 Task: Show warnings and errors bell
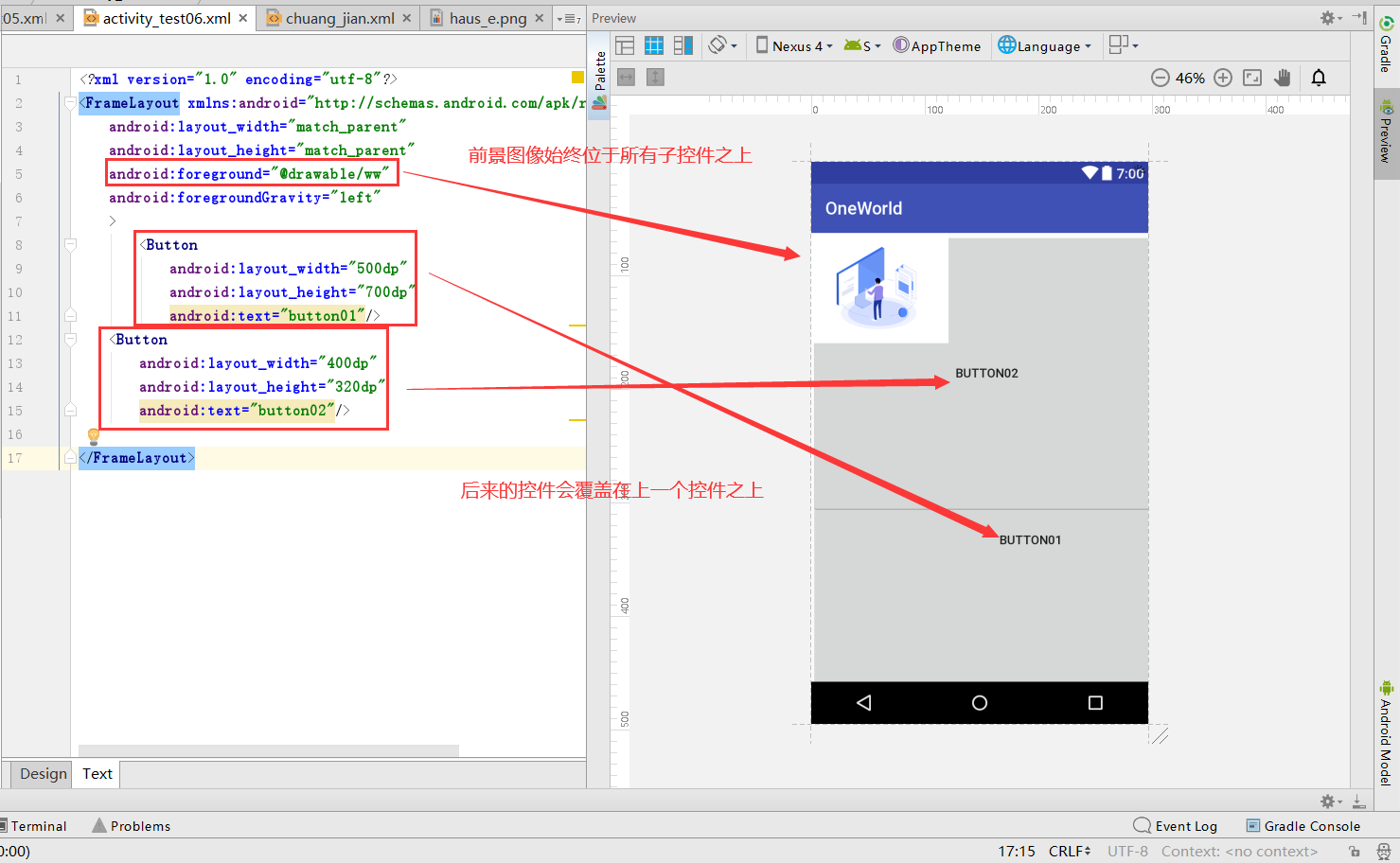coord(1319,78)
